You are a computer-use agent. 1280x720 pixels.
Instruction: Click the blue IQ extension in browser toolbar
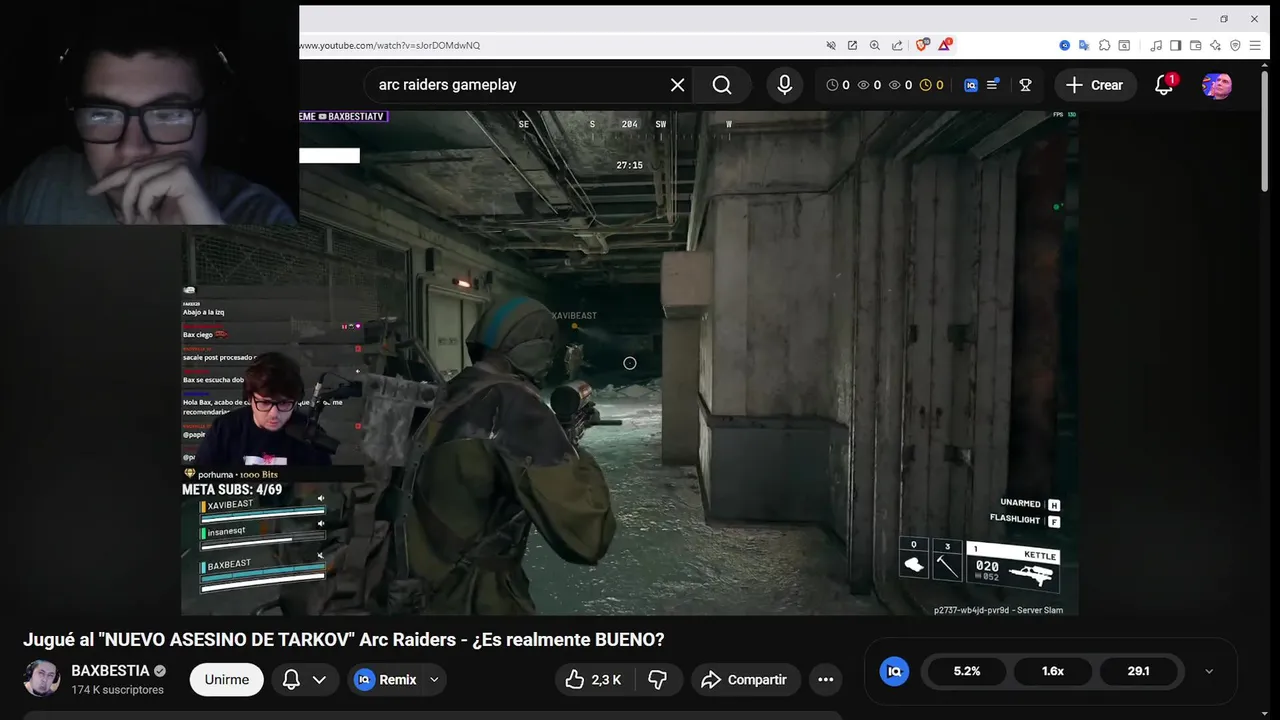coord(1064,45)
